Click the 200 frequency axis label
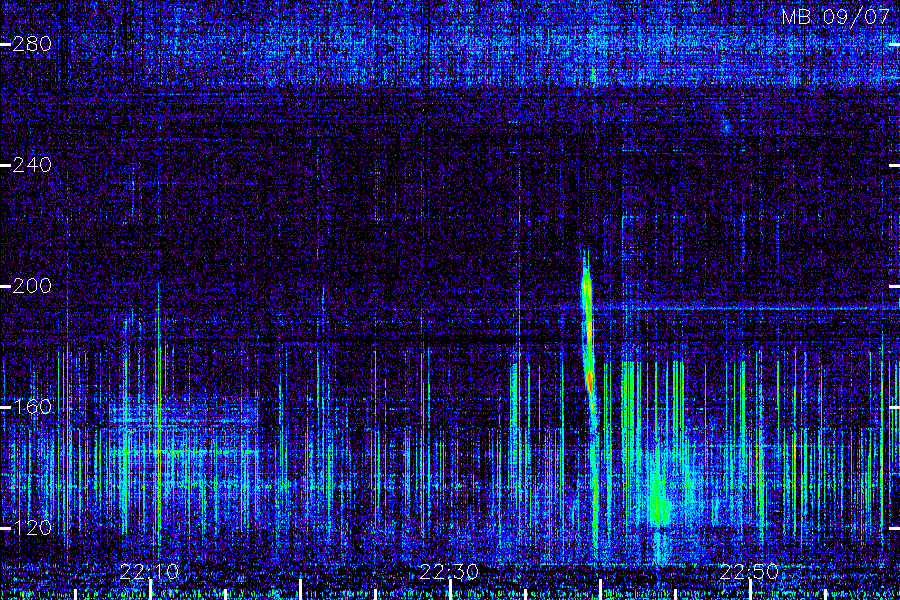This screenshot has width=900, height=600. 32,286
